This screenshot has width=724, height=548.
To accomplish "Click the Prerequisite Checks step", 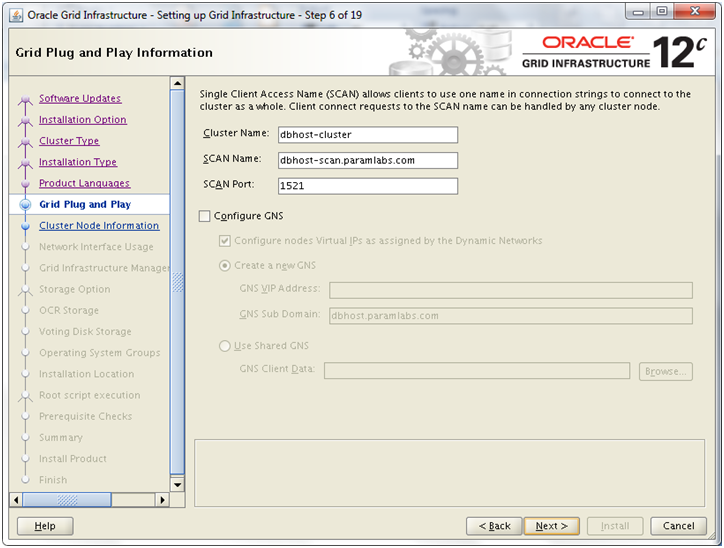I will tap(85, 417).
